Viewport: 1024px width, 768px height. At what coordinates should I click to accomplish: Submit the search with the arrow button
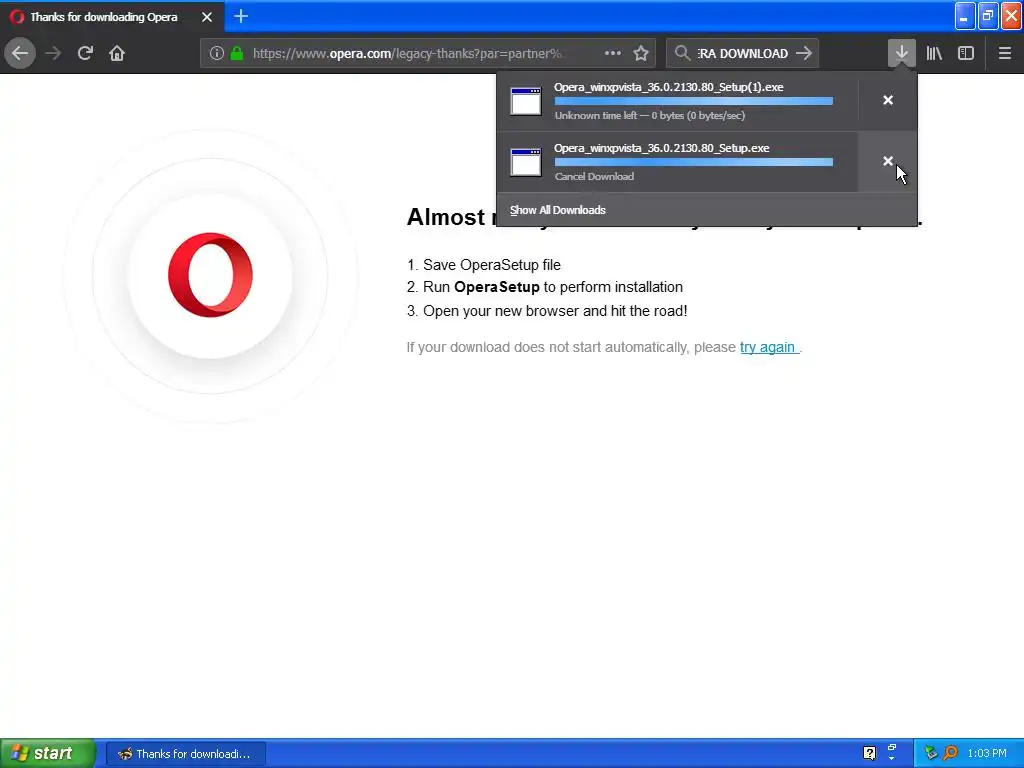[x=804, y=54]
